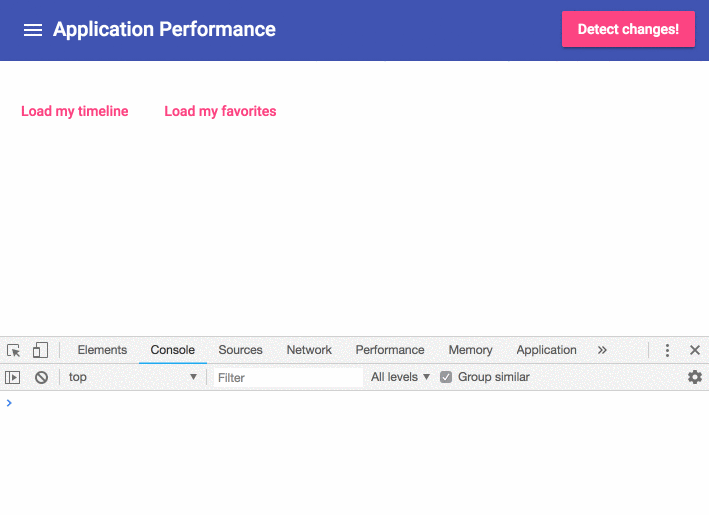709x515 pixels.
Task: Switch to the Network tab
Action: (309, 350)
